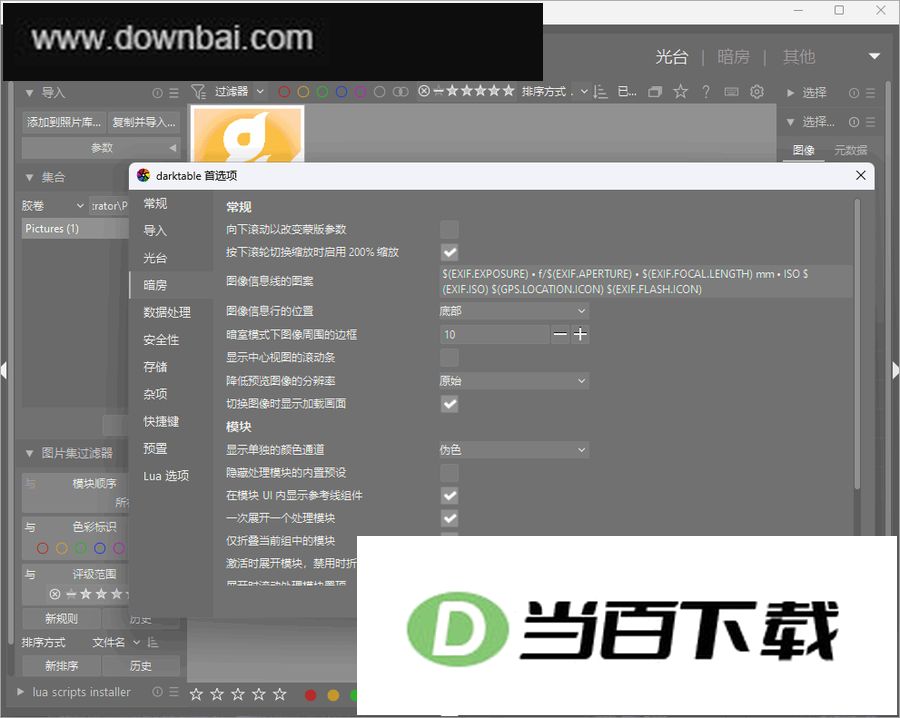Click 新排序 button
This screenshot has width=900, height=718.
tap(61, 666)
